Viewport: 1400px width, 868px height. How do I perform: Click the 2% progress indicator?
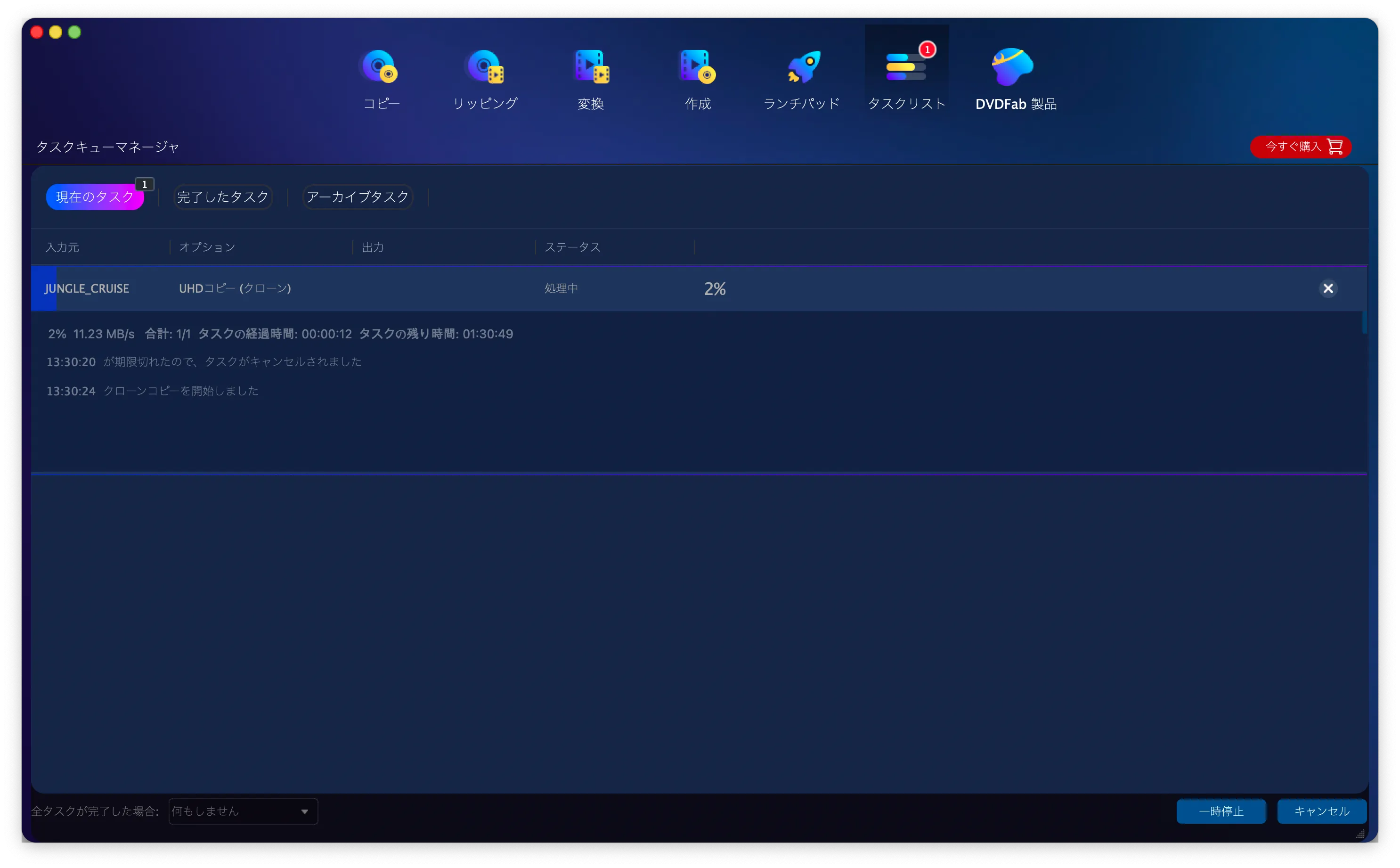pos(715,289)
